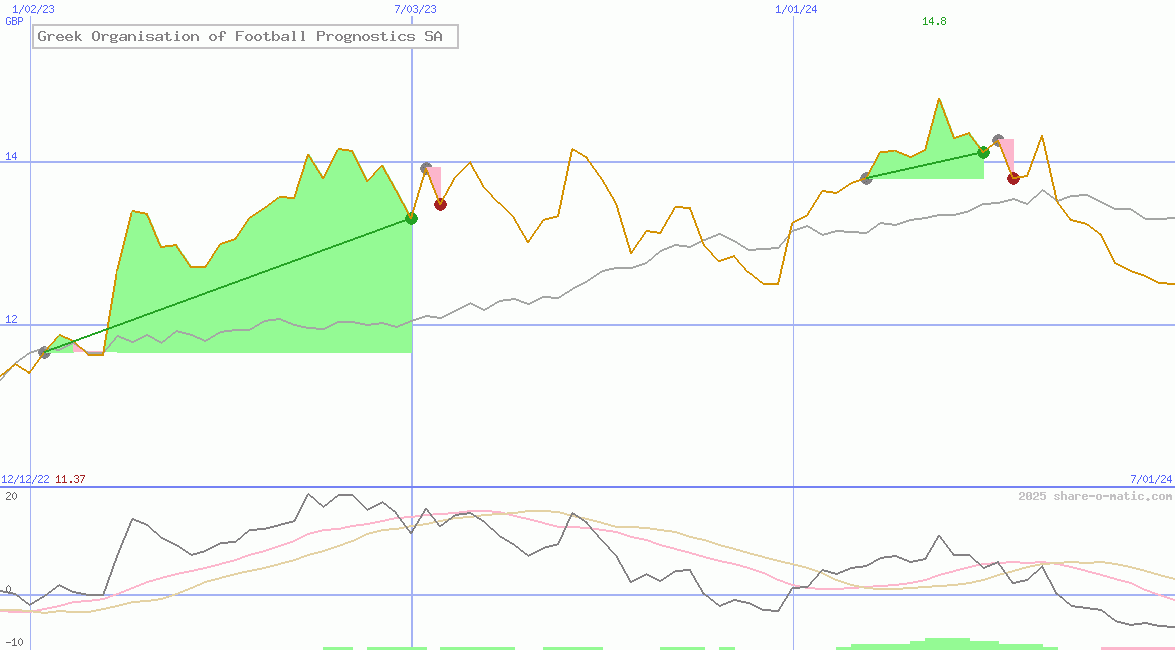This screenshot has height=650, width=1175.
Task: Select the red 11.37 low value label
Action: click(70, 479)
